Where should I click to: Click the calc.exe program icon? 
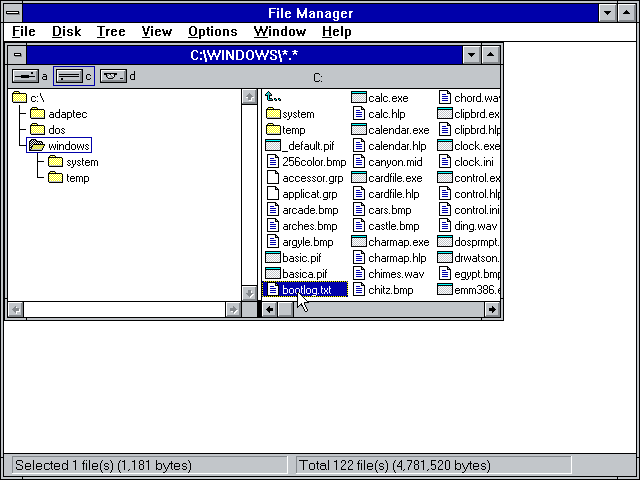359,98
